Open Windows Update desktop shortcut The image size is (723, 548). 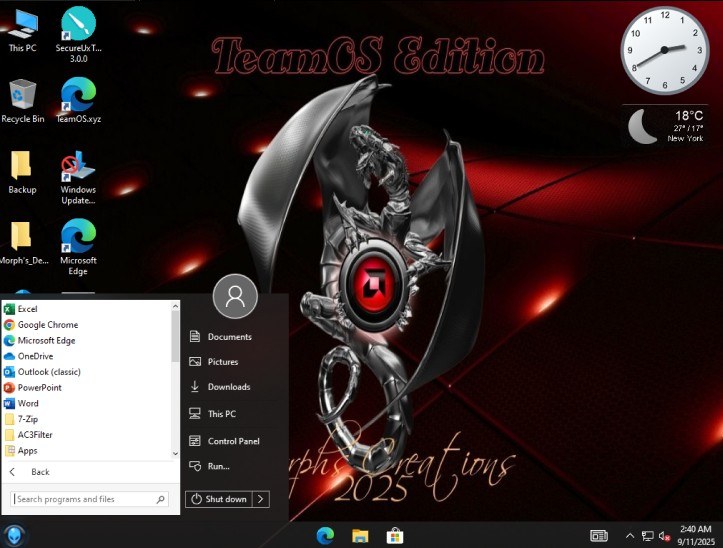(x=78, y=178)
